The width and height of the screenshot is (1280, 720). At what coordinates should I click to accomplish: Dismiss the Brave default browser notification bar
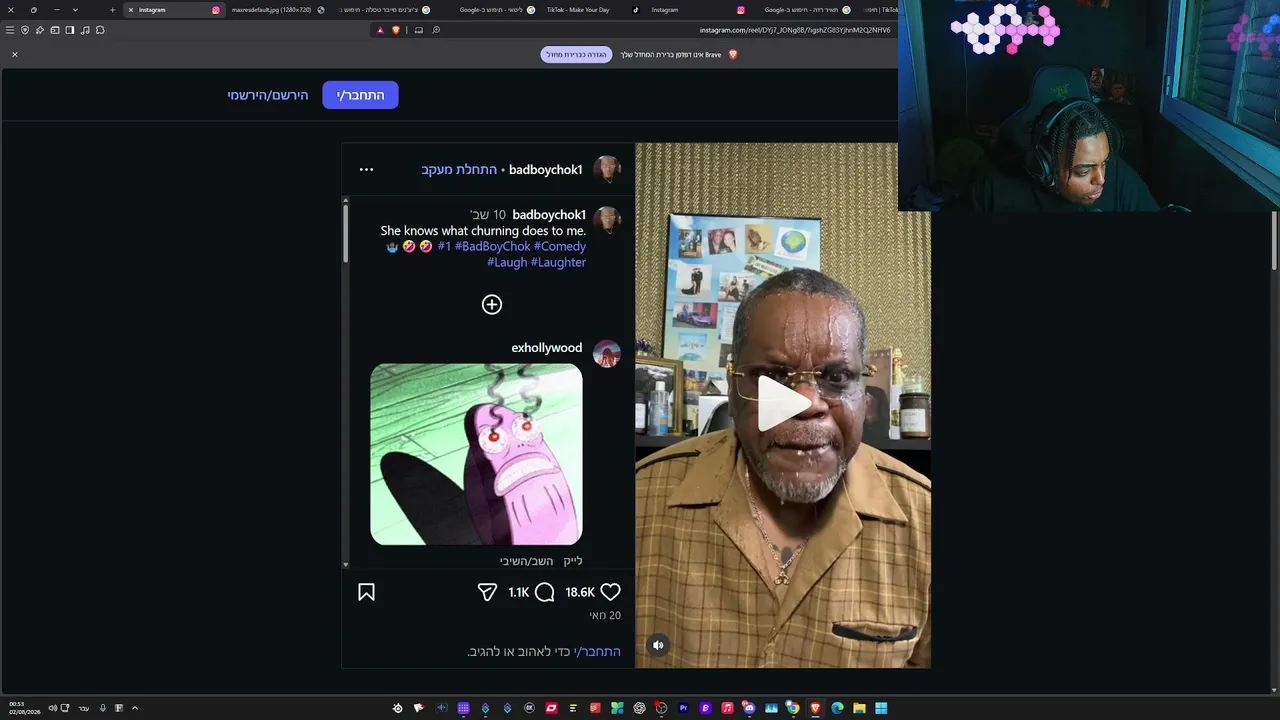[15, 54]
